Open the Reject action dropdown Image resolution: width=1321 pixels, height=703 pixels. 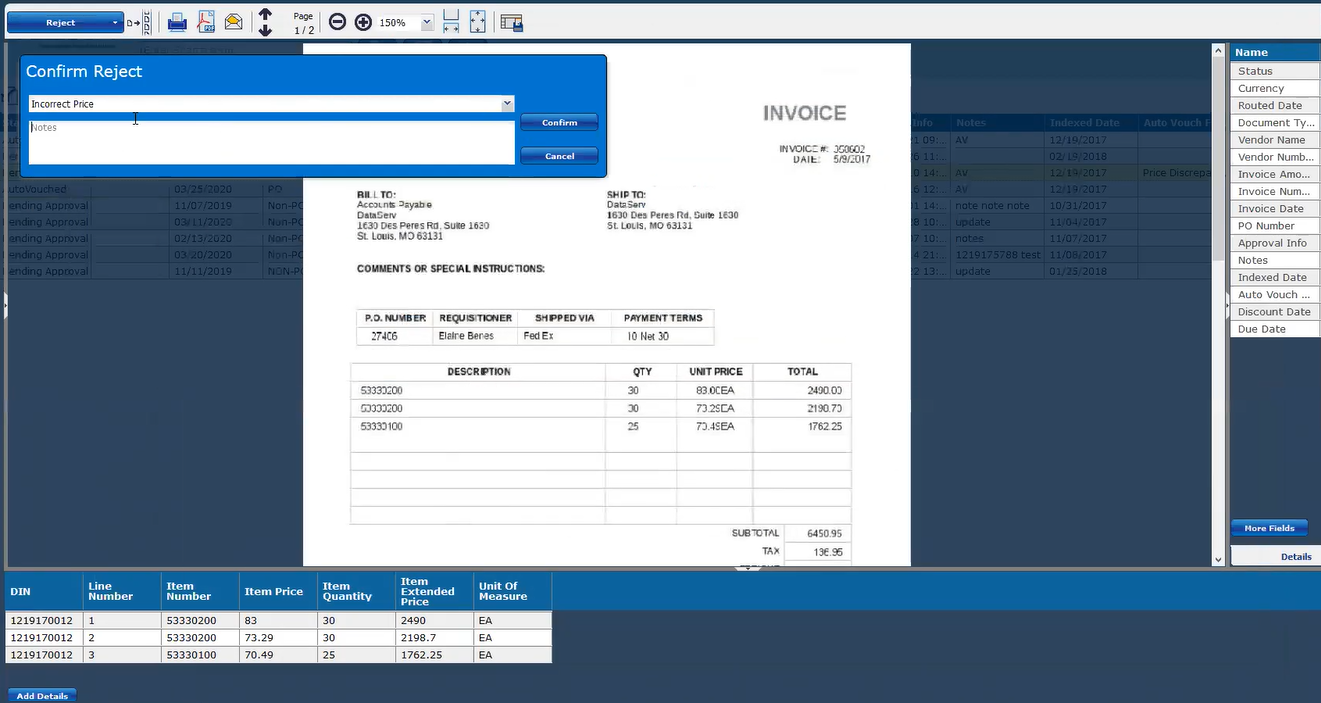116,22
